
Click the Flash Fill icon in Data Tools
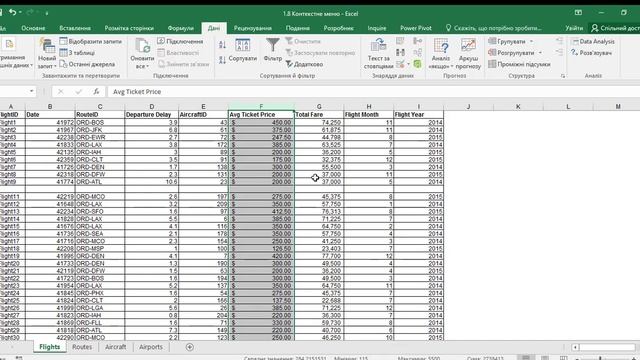point(400,41)
